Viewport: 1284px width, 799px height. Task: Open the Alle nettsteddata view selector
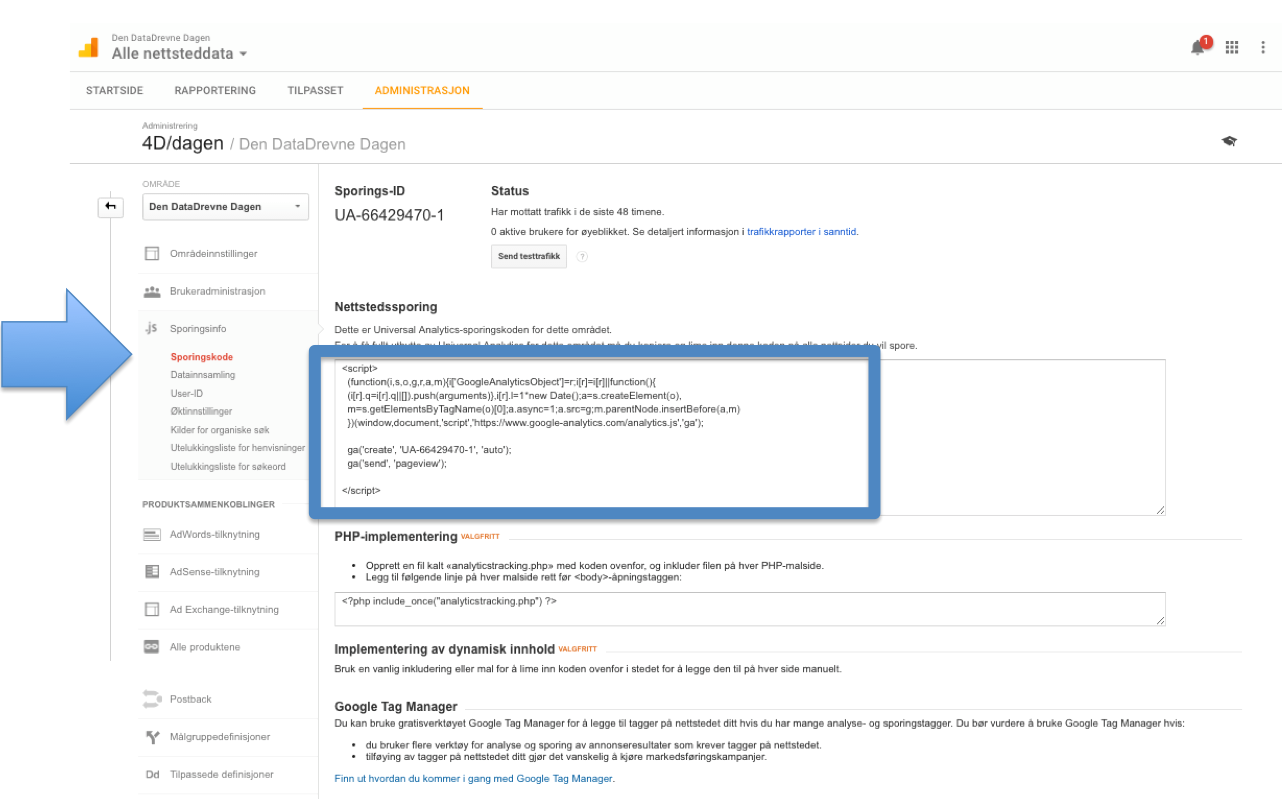179,53
